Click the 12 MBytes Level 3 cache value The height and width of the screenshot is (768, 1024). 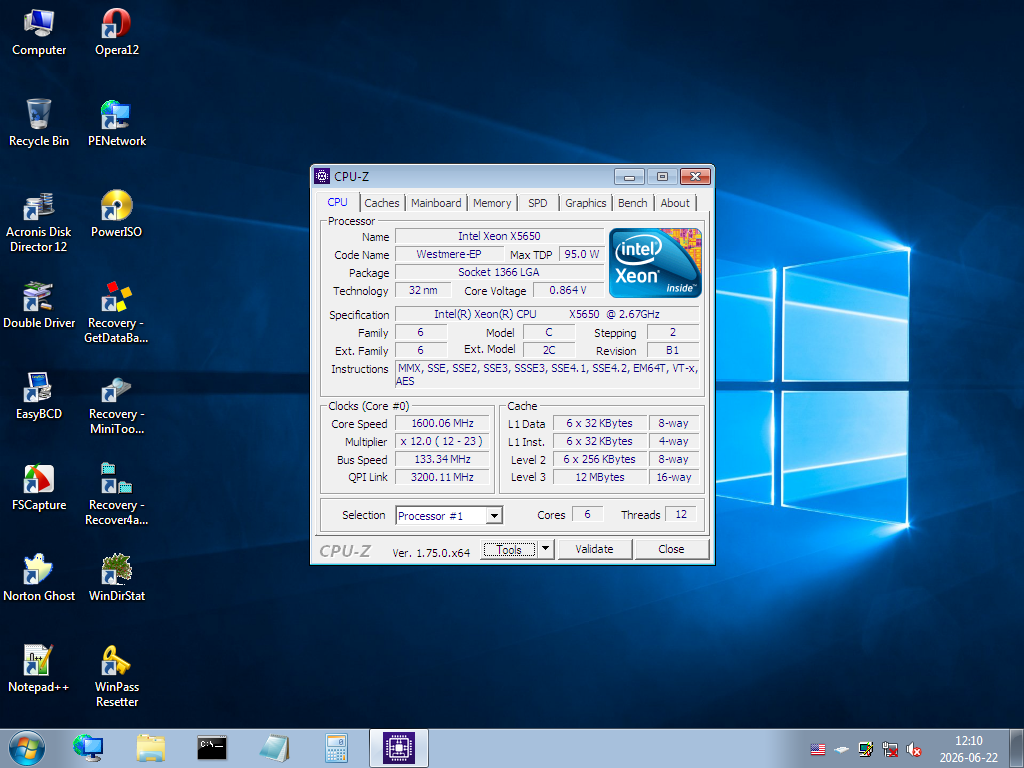pos(600,477)
